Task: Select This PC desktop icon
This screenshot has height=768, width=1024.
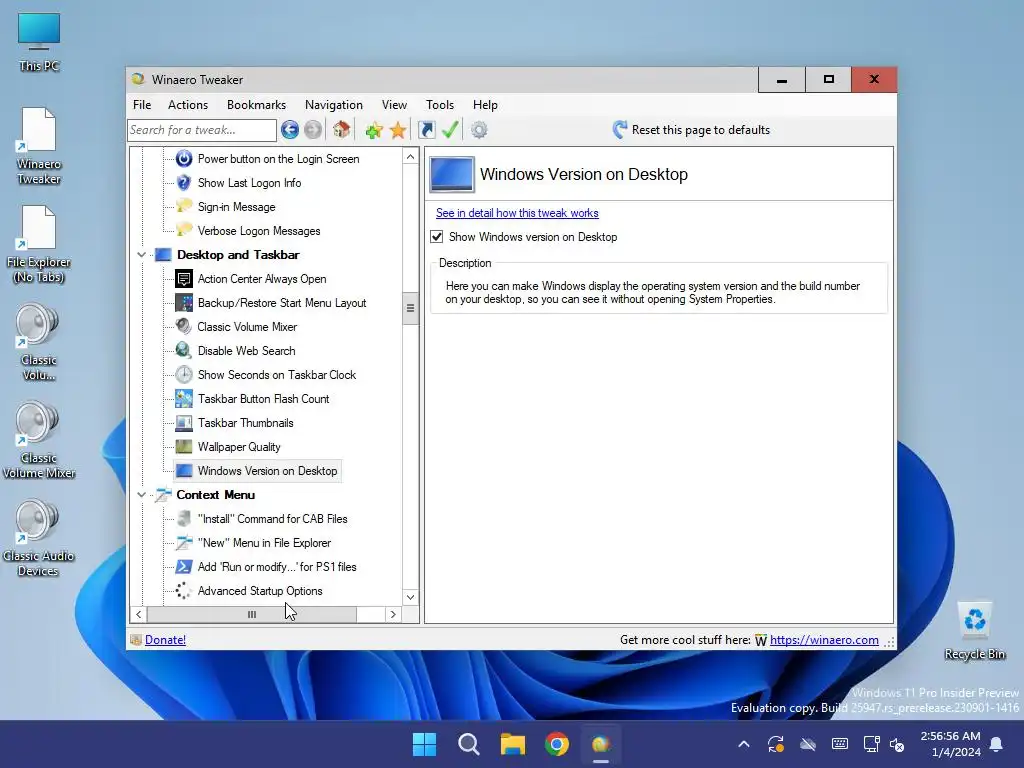Action: 39,42
